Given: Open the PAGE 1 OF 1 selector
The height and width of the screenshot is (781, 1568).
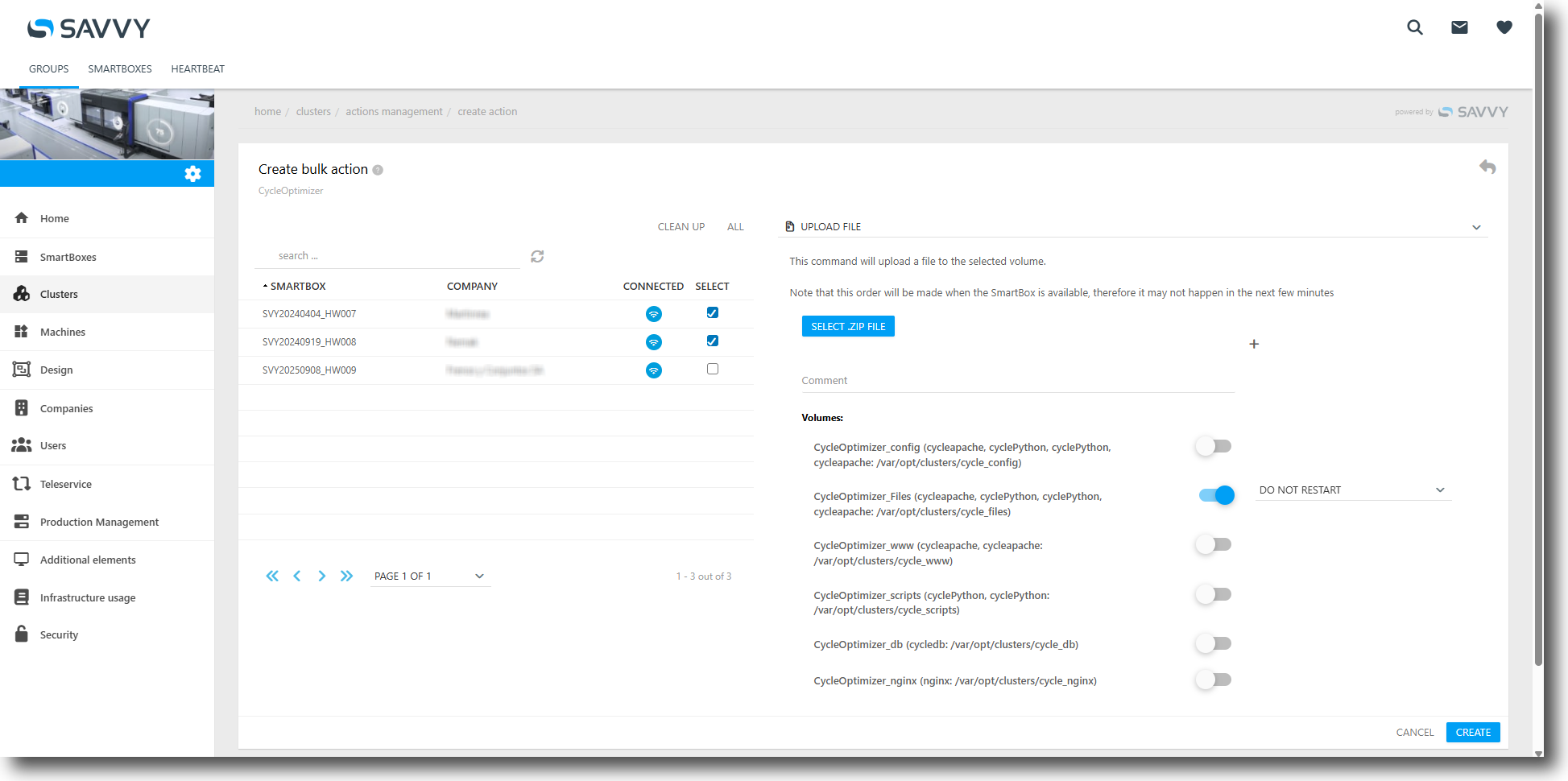Looking at the screenshot, I should coord(429,576).
